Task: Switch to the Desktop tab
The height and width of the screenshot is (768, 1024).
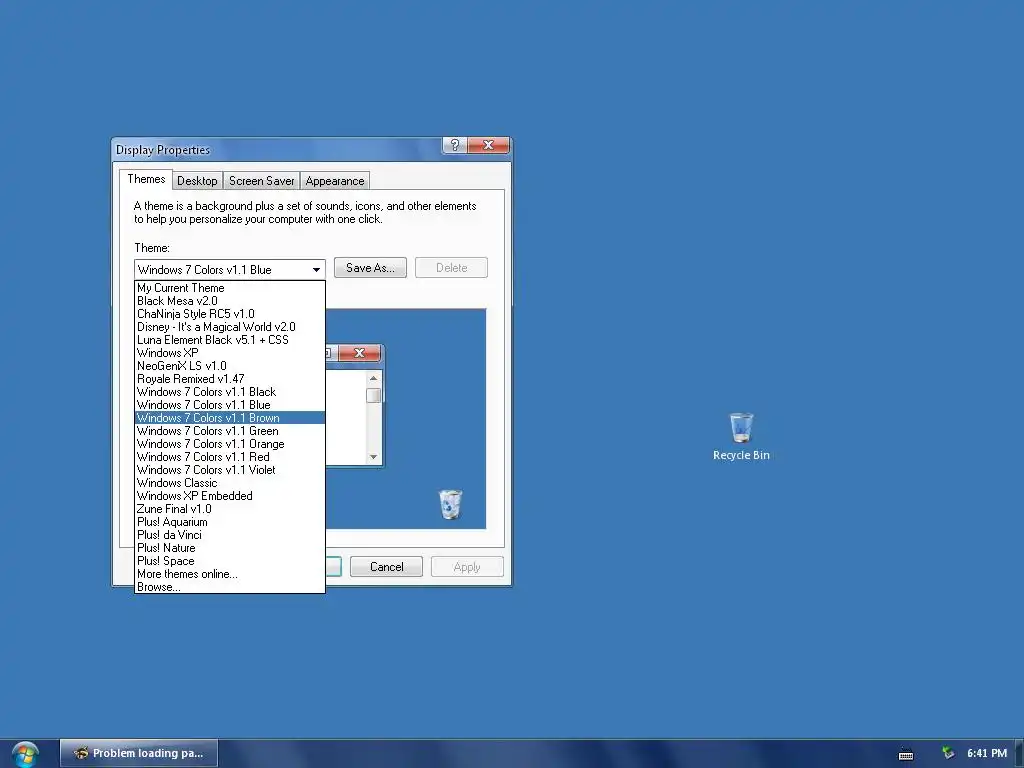Action: click(197, 181)
